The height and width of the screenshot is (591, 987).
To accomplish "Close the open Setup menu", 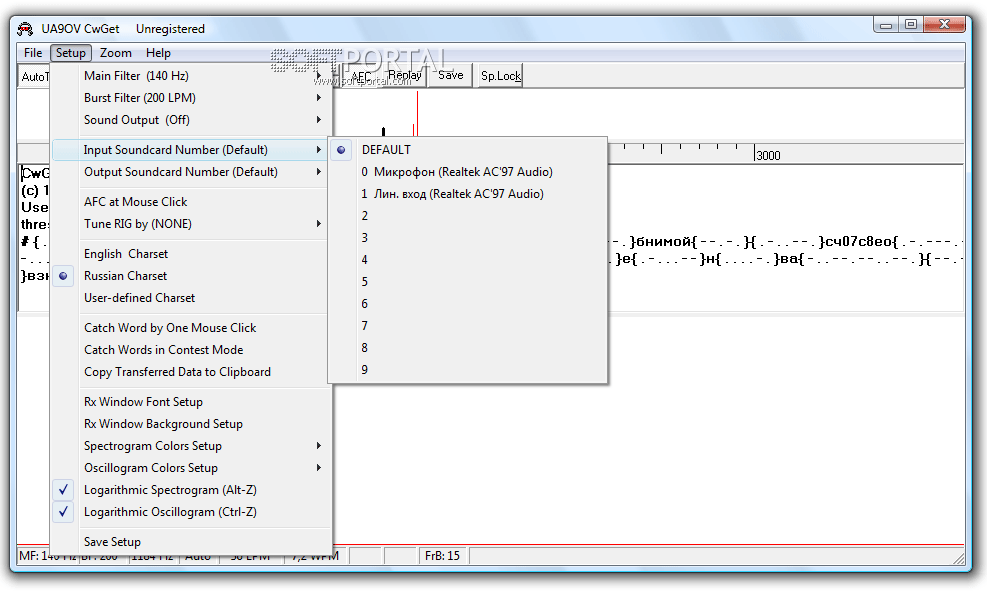I will 70,53.
